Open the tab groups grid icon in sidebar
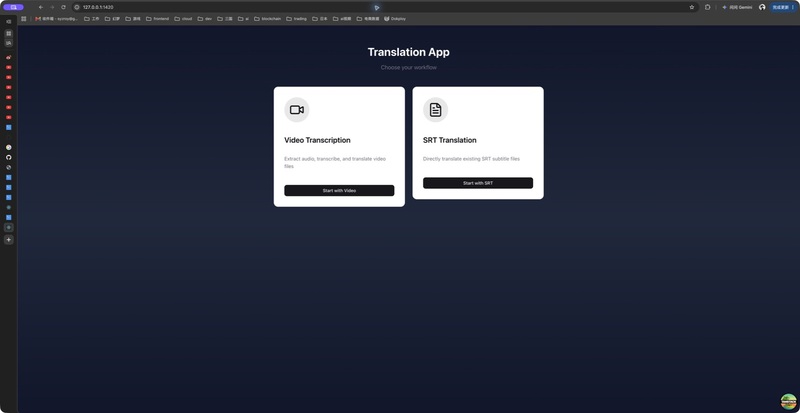 9,33
